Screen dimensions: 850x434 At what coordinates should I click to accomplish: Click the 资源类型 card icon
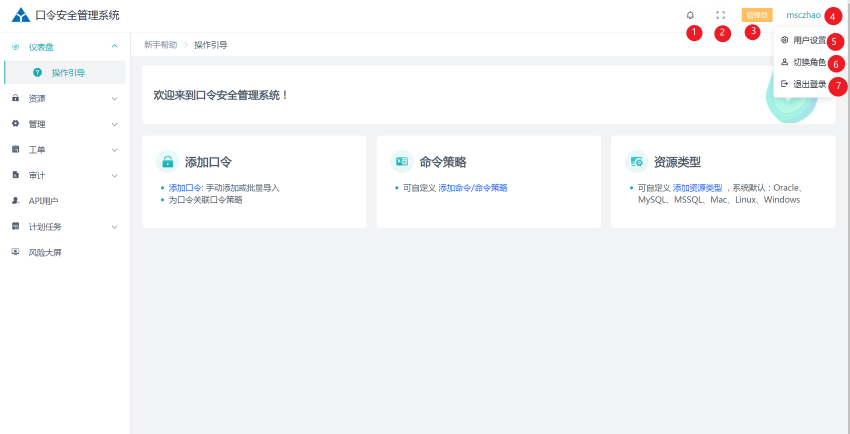636,162
